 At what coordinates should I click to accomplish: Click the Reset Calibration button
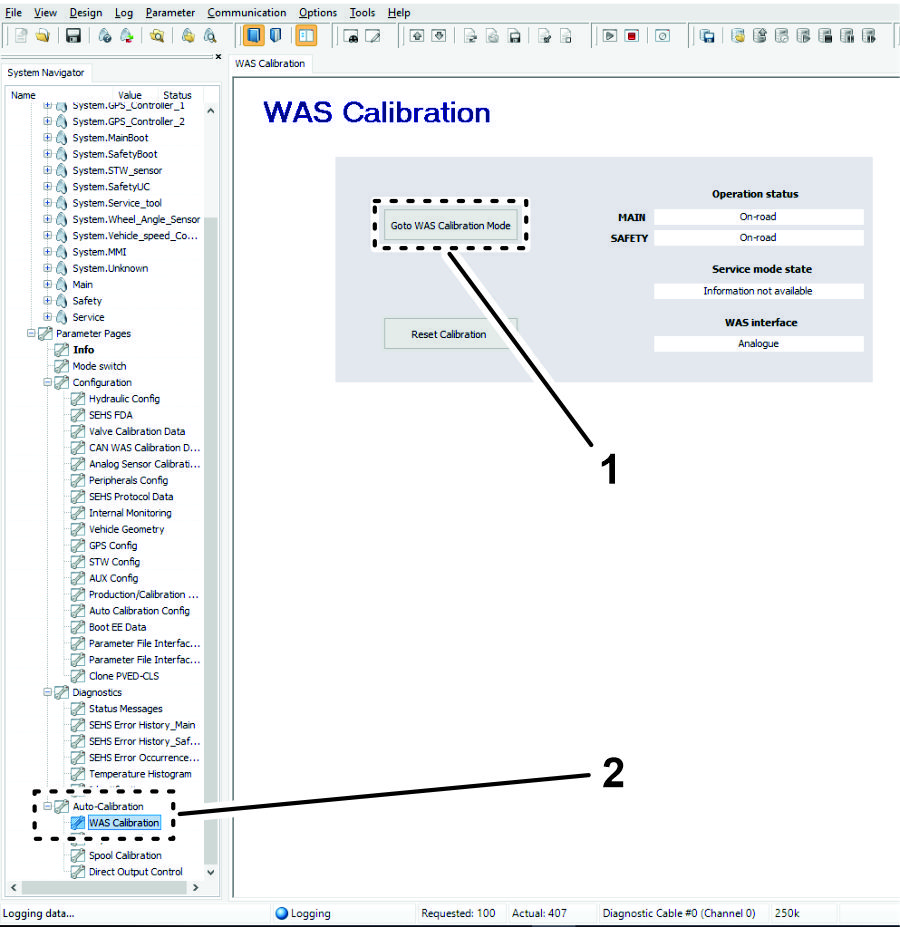[x=449, y=334]
